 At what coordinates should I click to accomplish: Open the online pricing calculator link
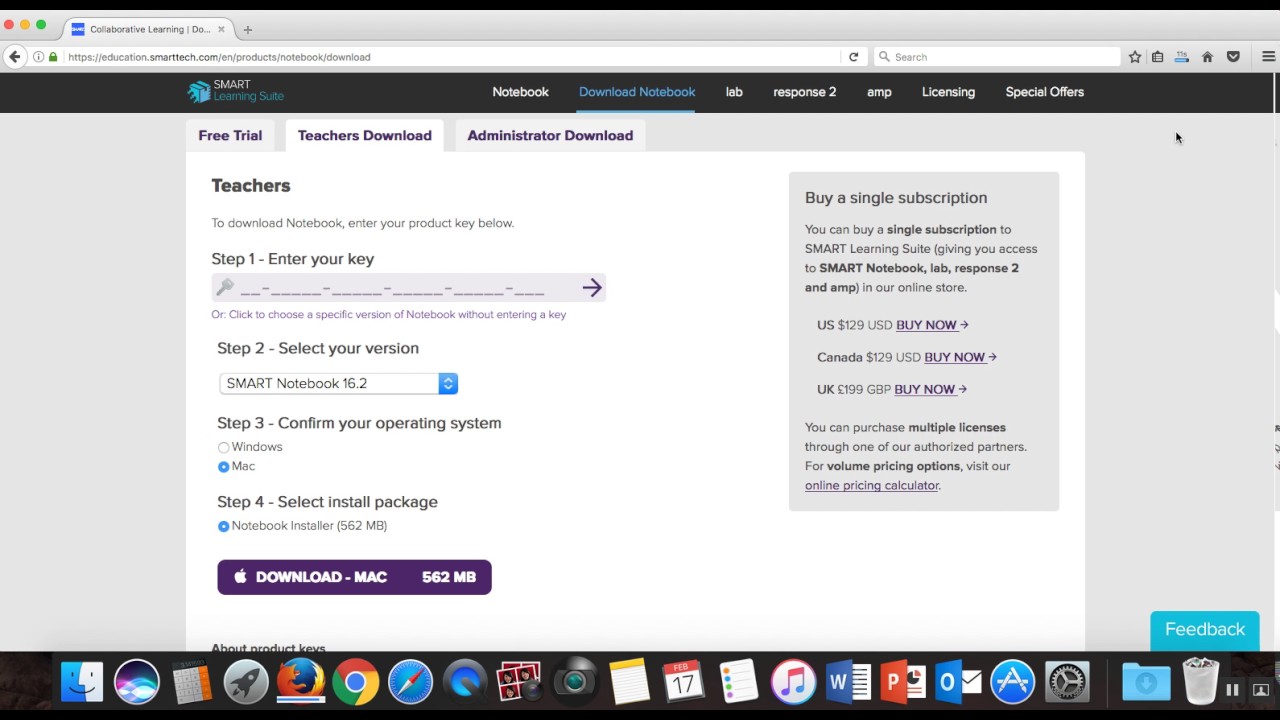(872, 485)
